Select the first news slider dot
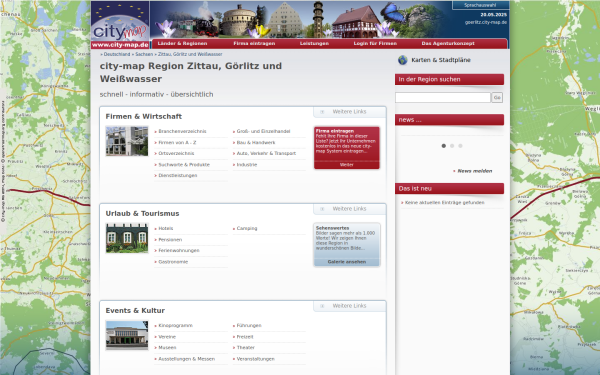Screen dimensions: 600x375 click(443, 146)
